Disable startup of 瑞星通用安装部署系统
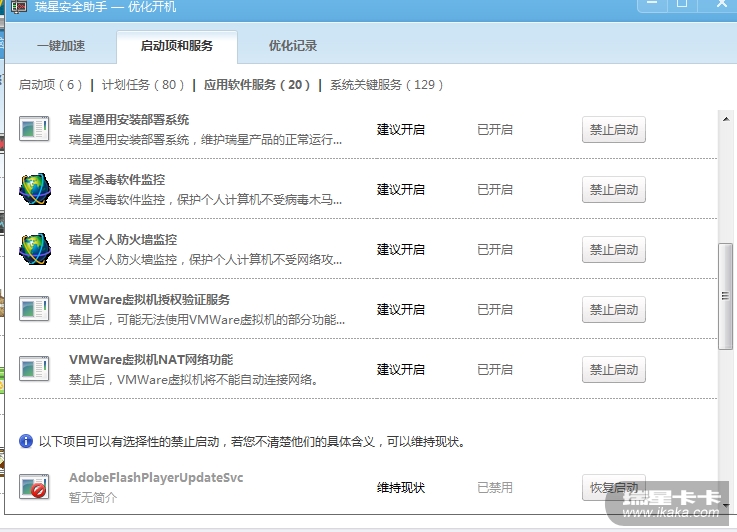Image resolution: width=737 pixels, height=532 pixels. [x=614, y=130]
